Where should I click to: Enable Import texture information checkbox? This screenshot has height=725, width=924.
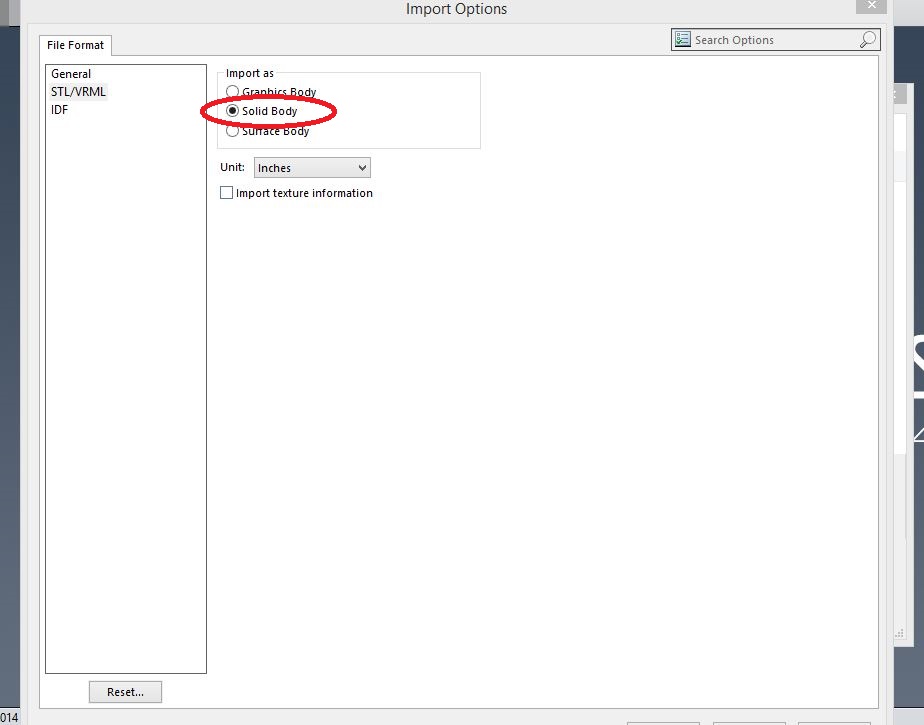[227, 193]
